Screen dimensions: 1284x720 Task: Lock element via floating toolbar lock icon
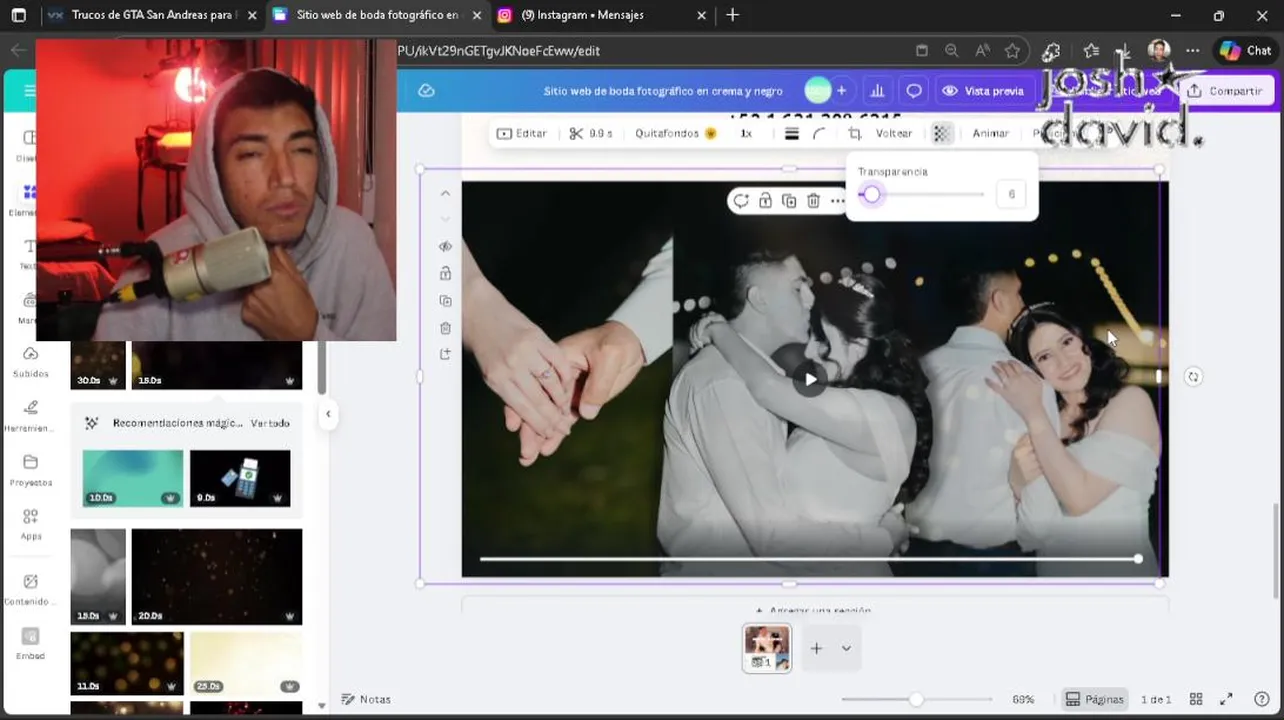point(765,201)
